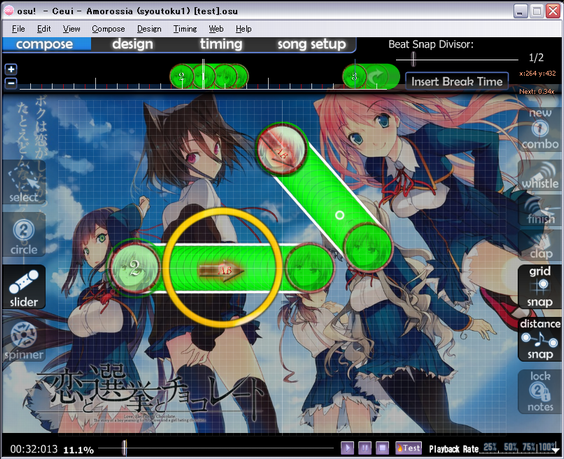Zoom out timeline with minus icon
Screen dimensions: 564x459
[11, 83]
